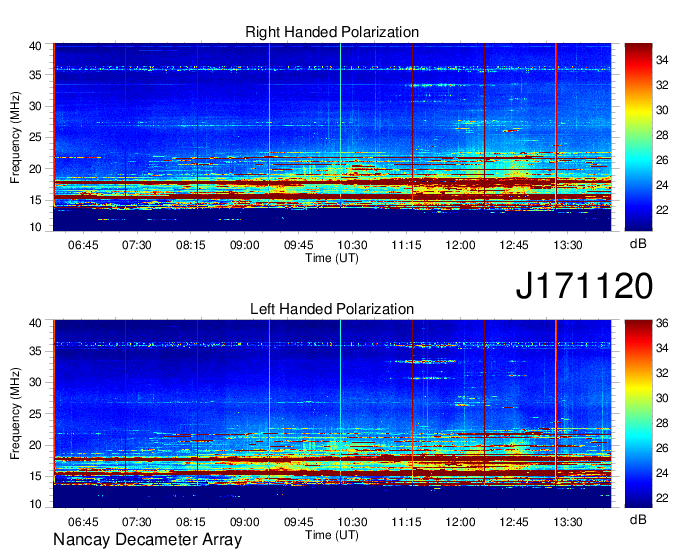Click 09:00 time tick under Right Handed plot
Image resolution: width=680 pixels, height=552 pixels.
(x=245, y=245)
